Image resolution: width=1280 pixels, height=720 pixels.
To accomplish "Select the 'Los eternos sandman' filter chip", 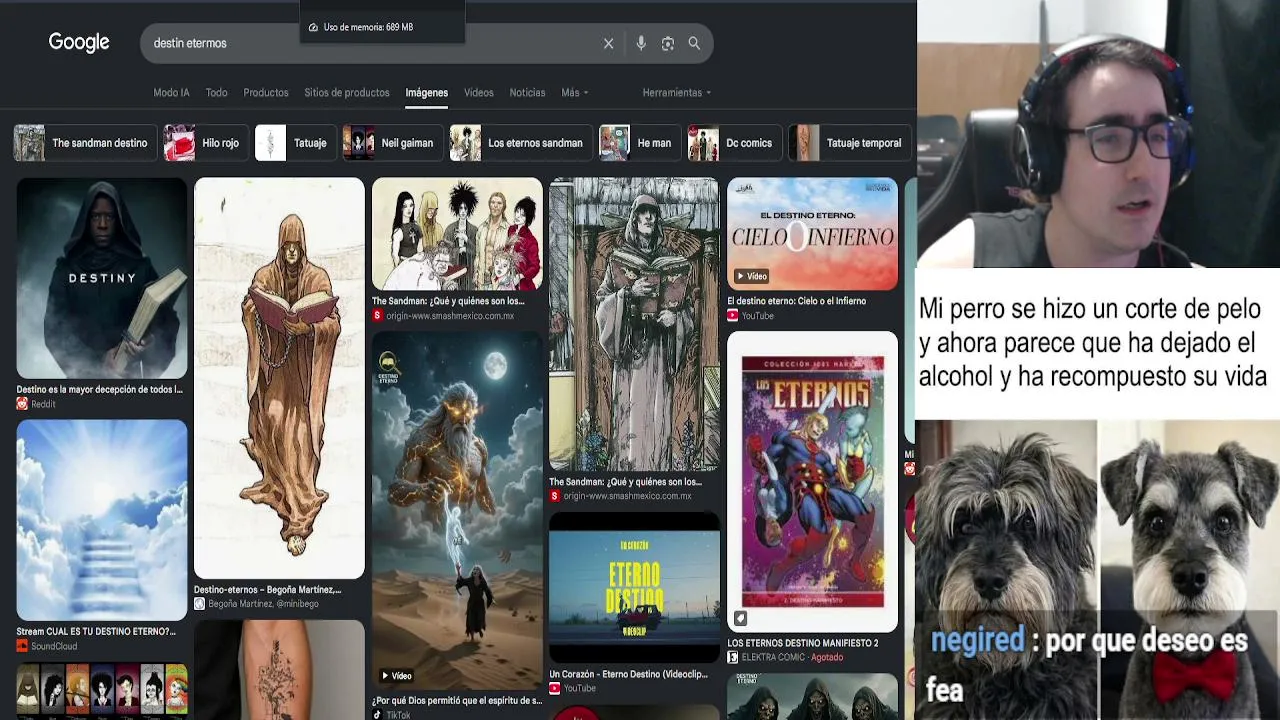I will click(x=521, y=143).
